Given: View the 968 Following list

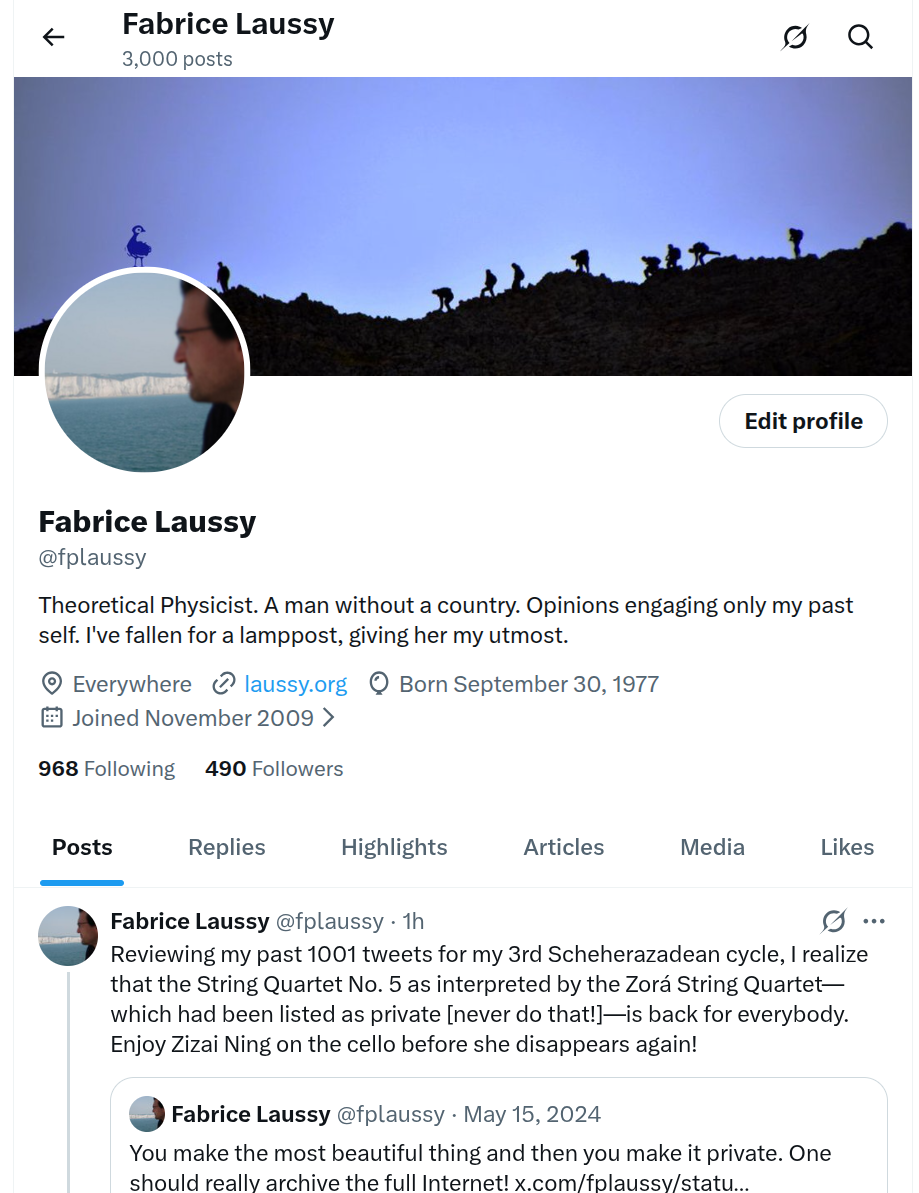Looking at the screenshot, I should coord(107,768).
